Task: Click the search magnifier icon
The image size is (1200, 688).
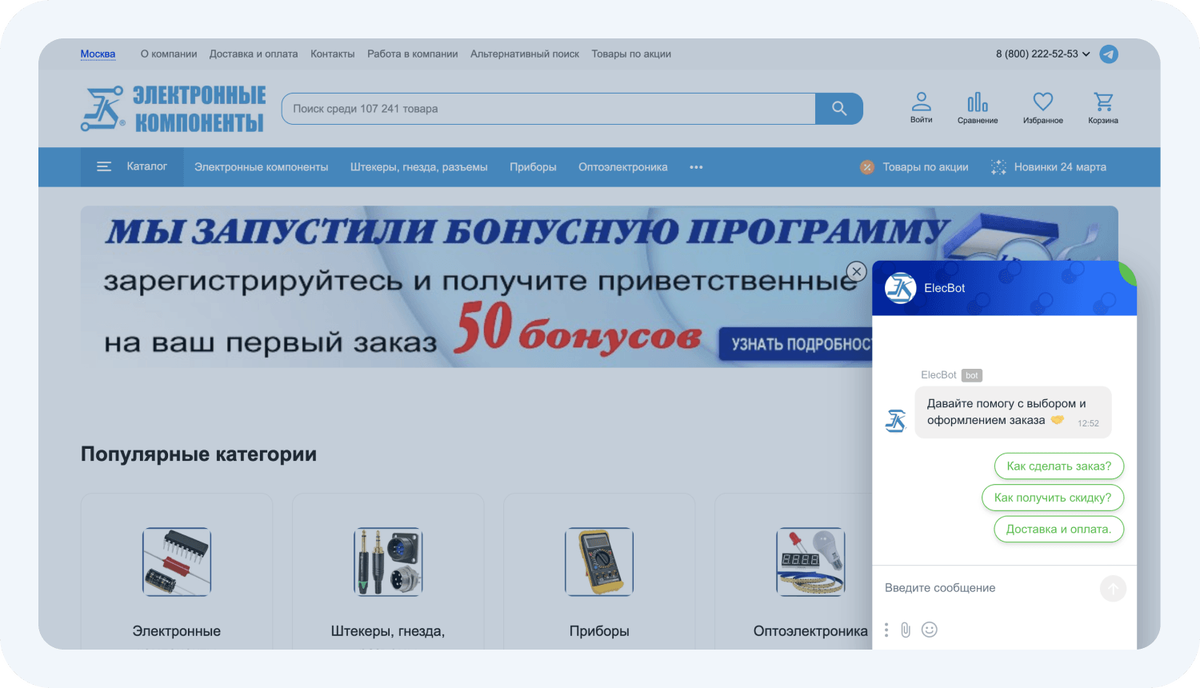Action: tap(840, 108)
